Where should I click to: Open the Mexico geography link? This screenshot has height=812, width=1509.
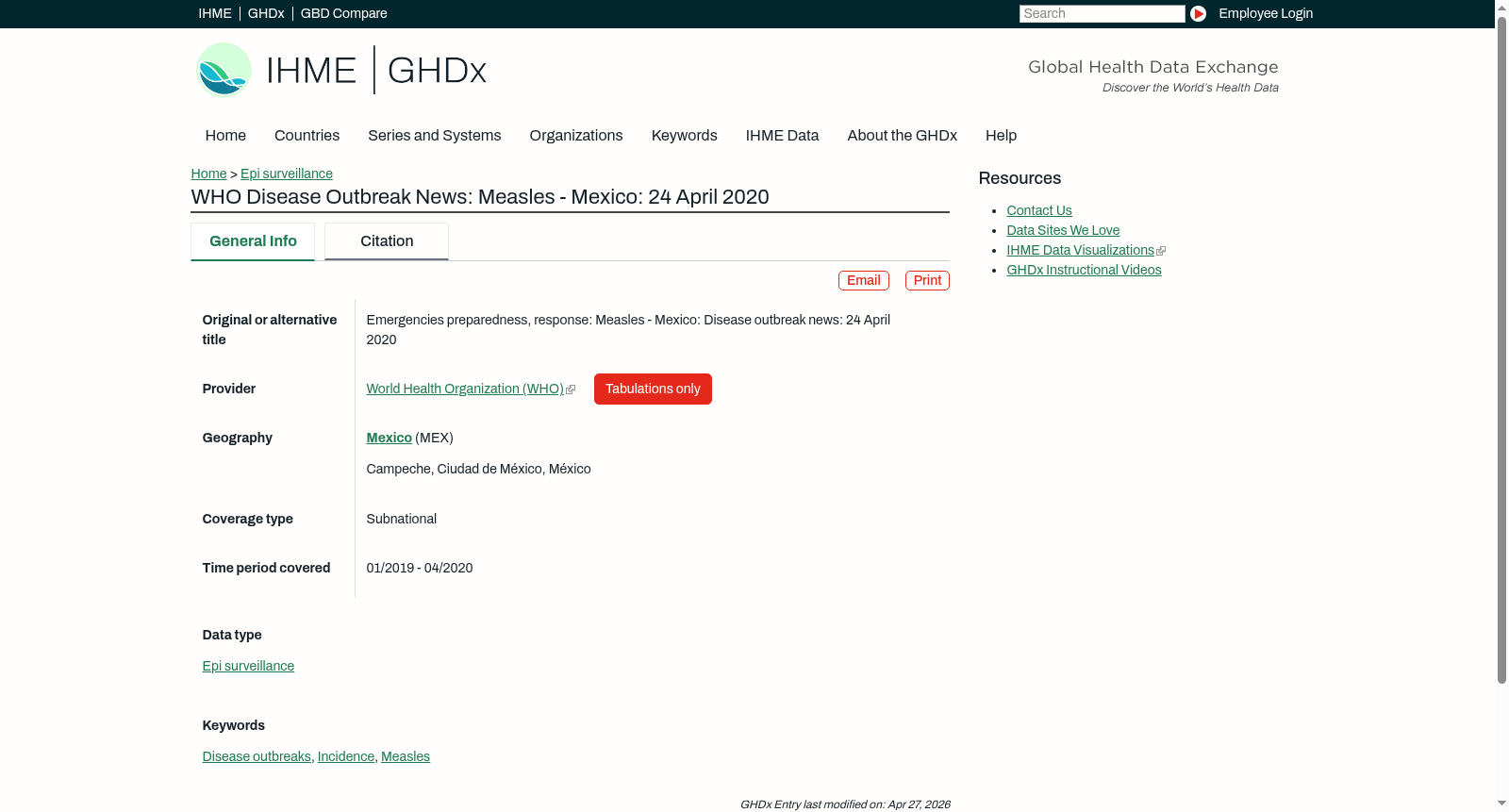pos(389,438)
